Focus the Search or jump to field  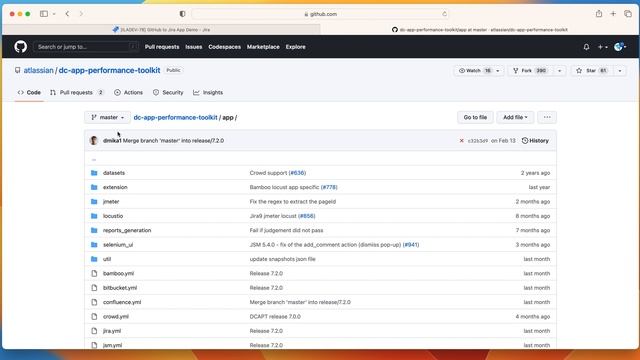click(87, 47)
